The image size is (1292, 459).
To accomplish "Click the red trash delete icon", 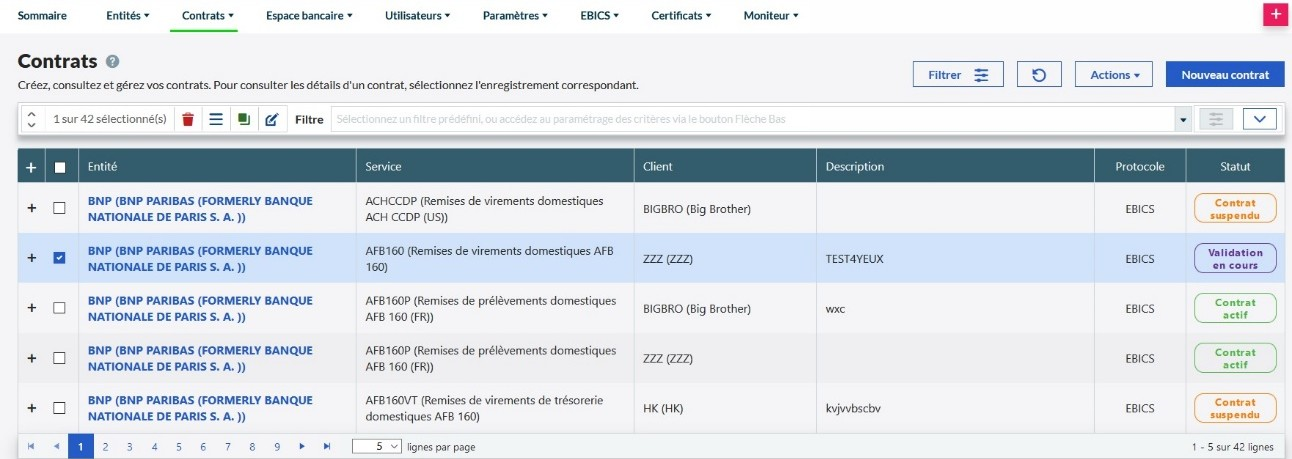I will pyautogui.click(x=188, y=119).
